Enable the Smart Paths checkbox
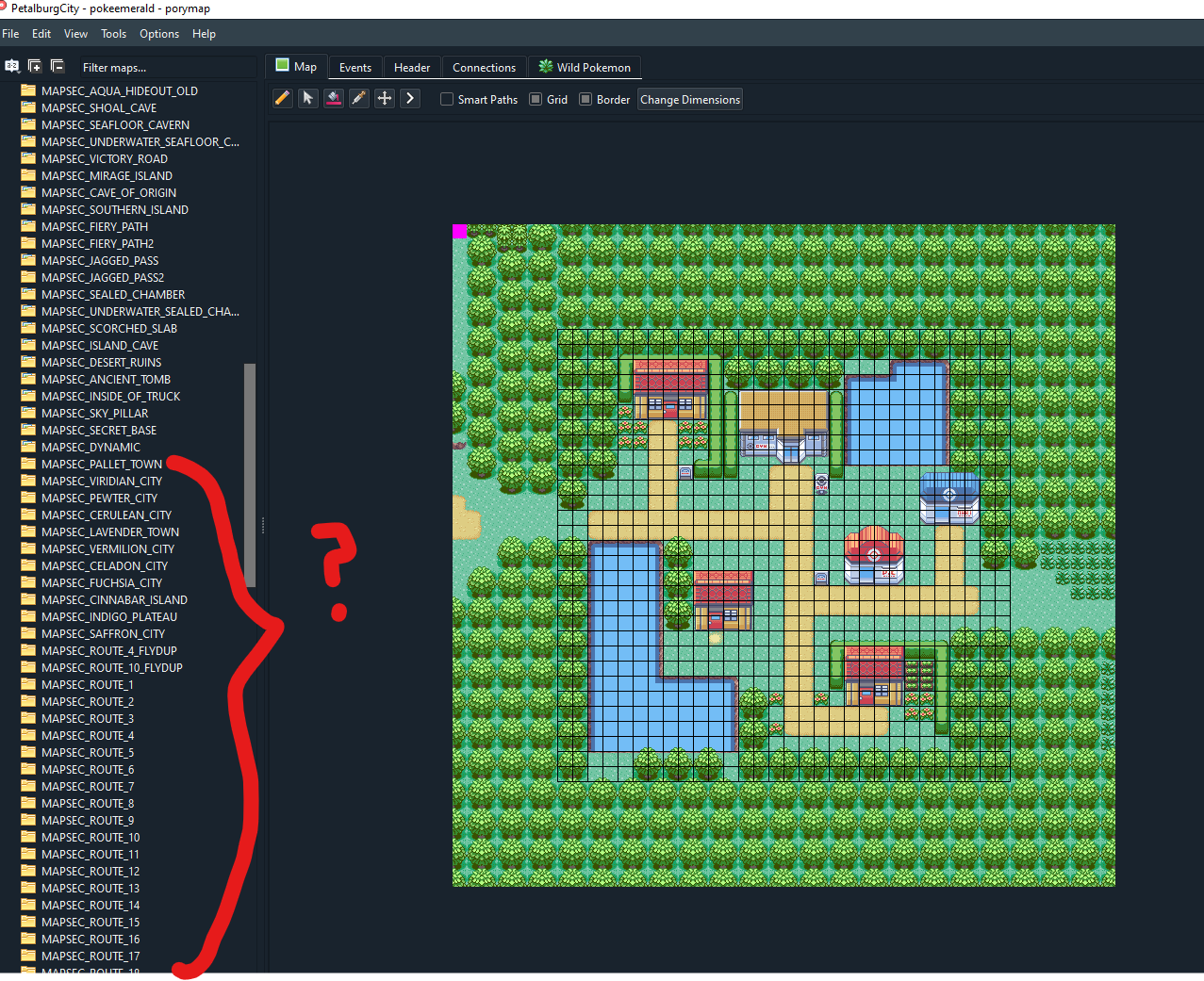Viewport: 1204px width, 981px height. (x=447, y=99)
